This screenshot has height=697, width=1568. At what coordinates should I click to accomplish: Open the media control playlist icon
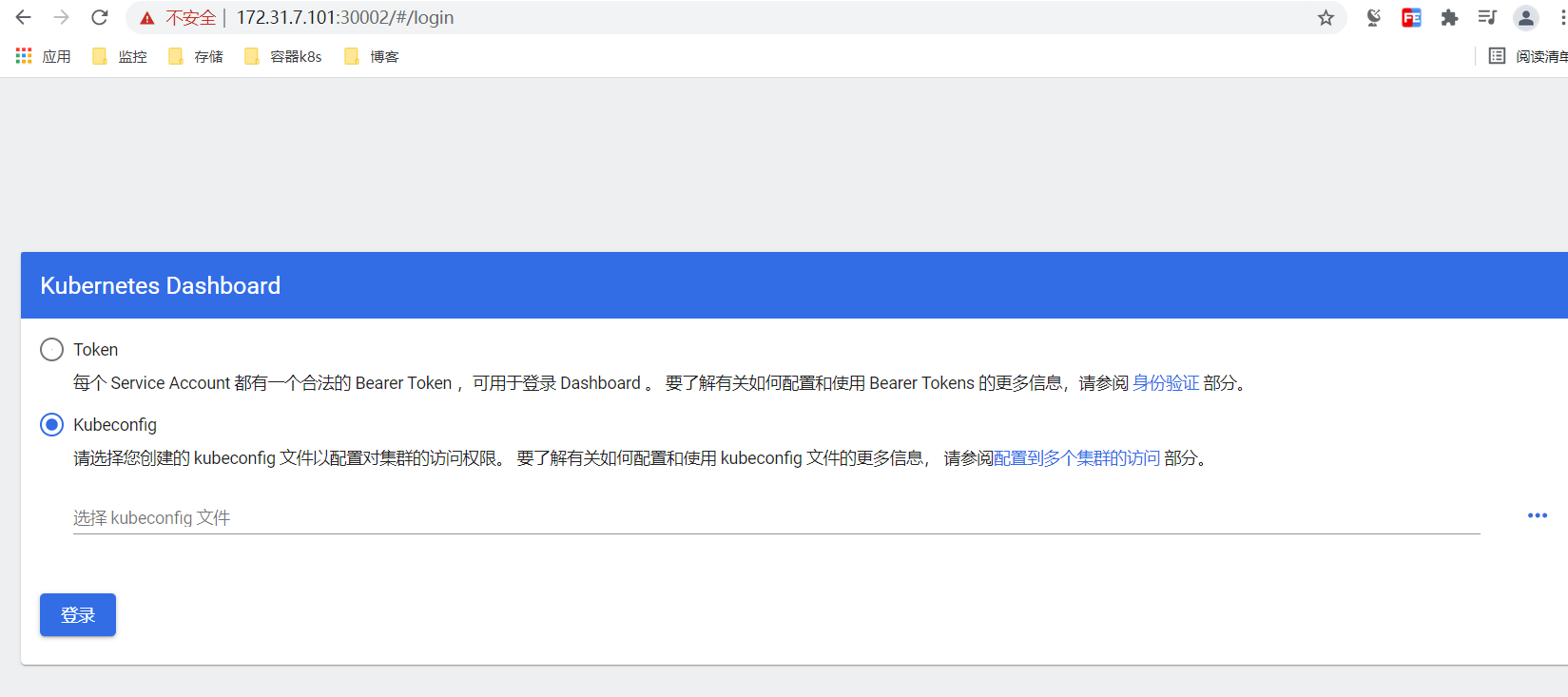[x=1487, y=18]
